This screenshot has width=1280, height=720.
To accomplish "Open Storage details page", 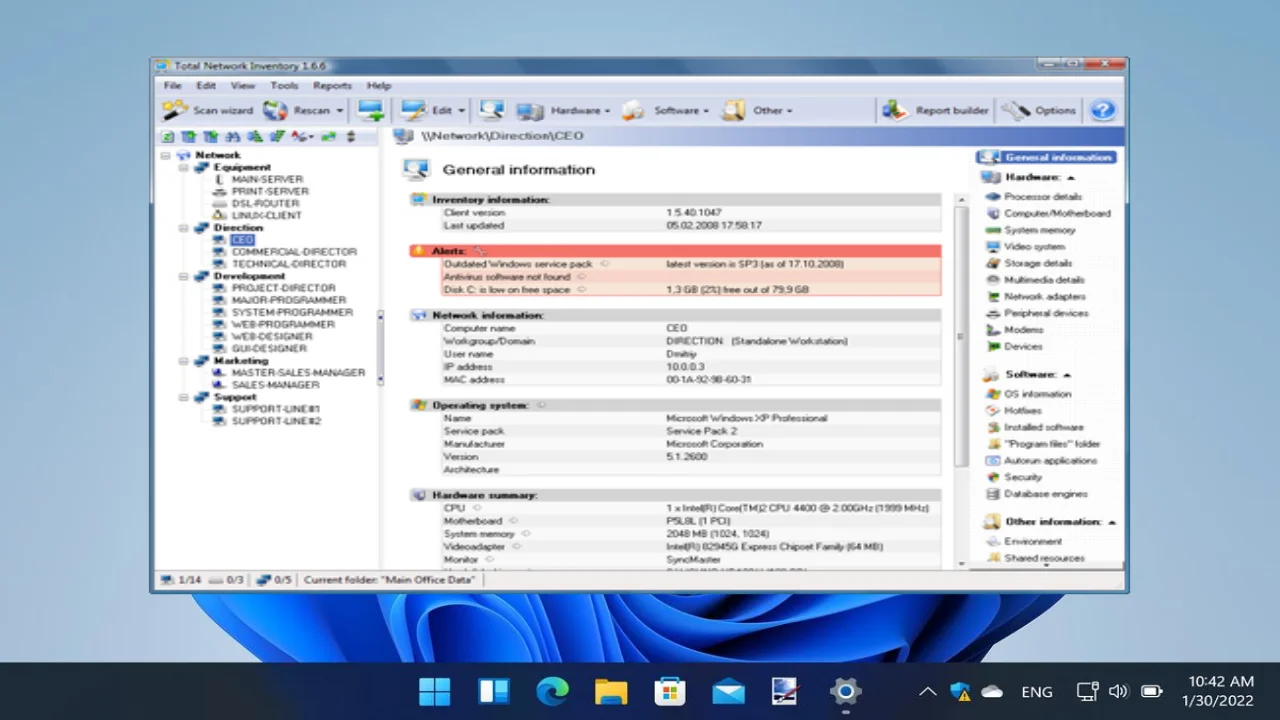I will [x=1038, y=264].
